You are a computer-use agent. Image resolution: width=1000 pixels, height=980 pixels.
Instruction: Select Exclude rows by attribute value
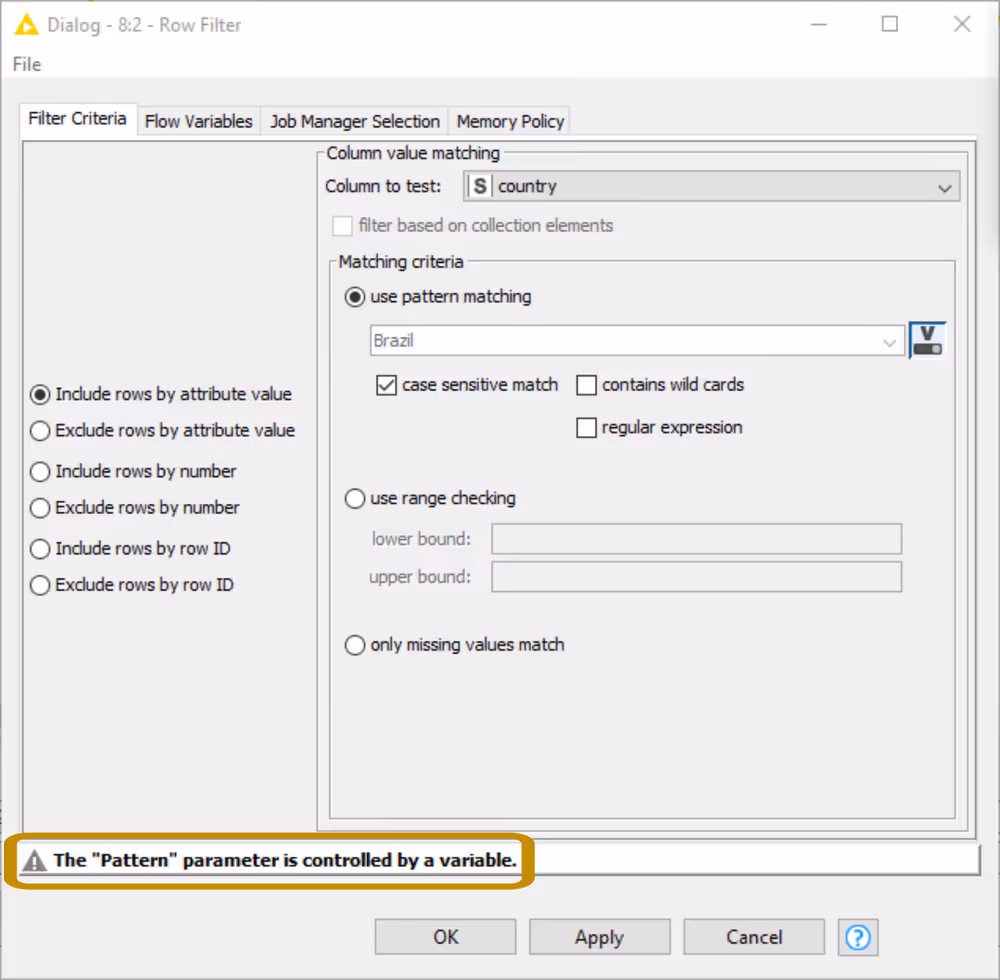[x=39, y=432]
